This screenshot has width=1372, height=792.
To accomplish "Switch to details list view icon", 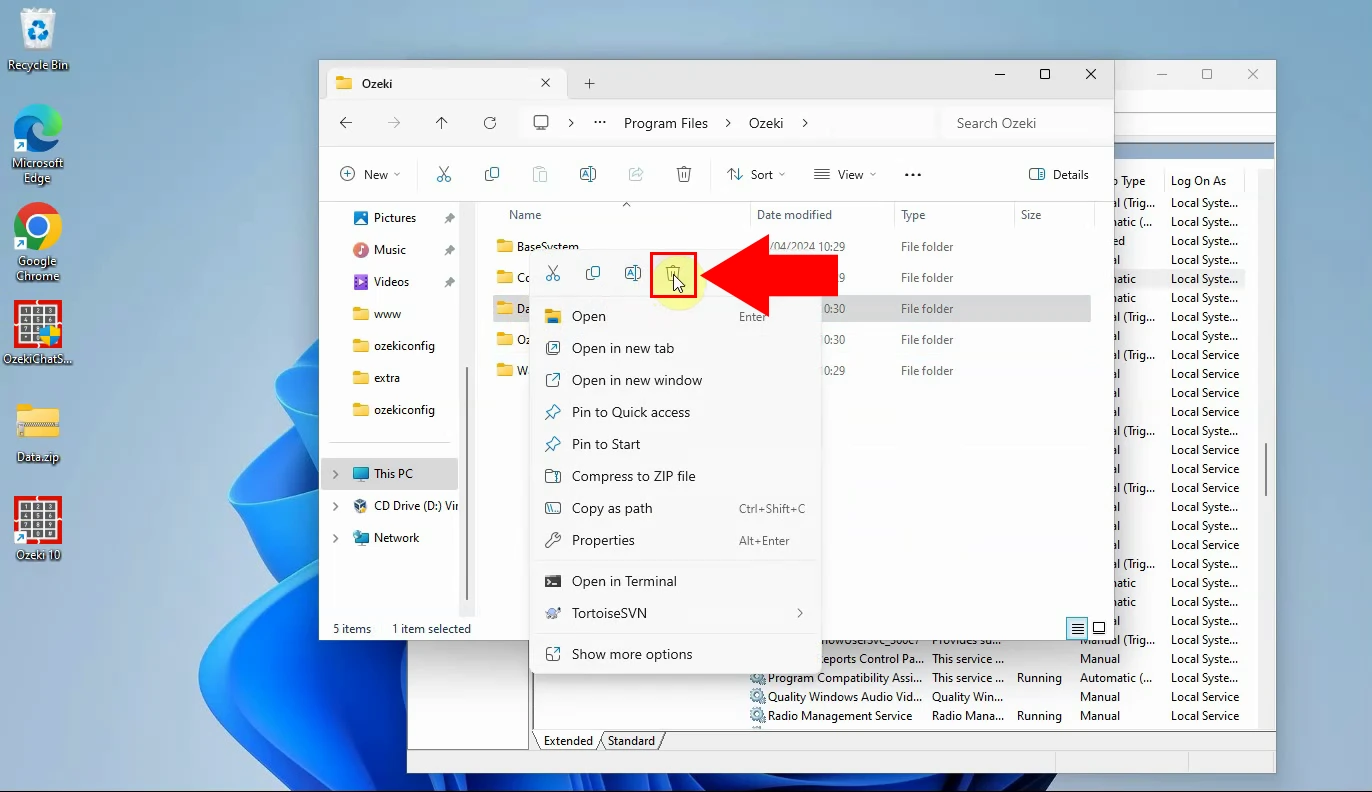I will tap(1077, 628).
